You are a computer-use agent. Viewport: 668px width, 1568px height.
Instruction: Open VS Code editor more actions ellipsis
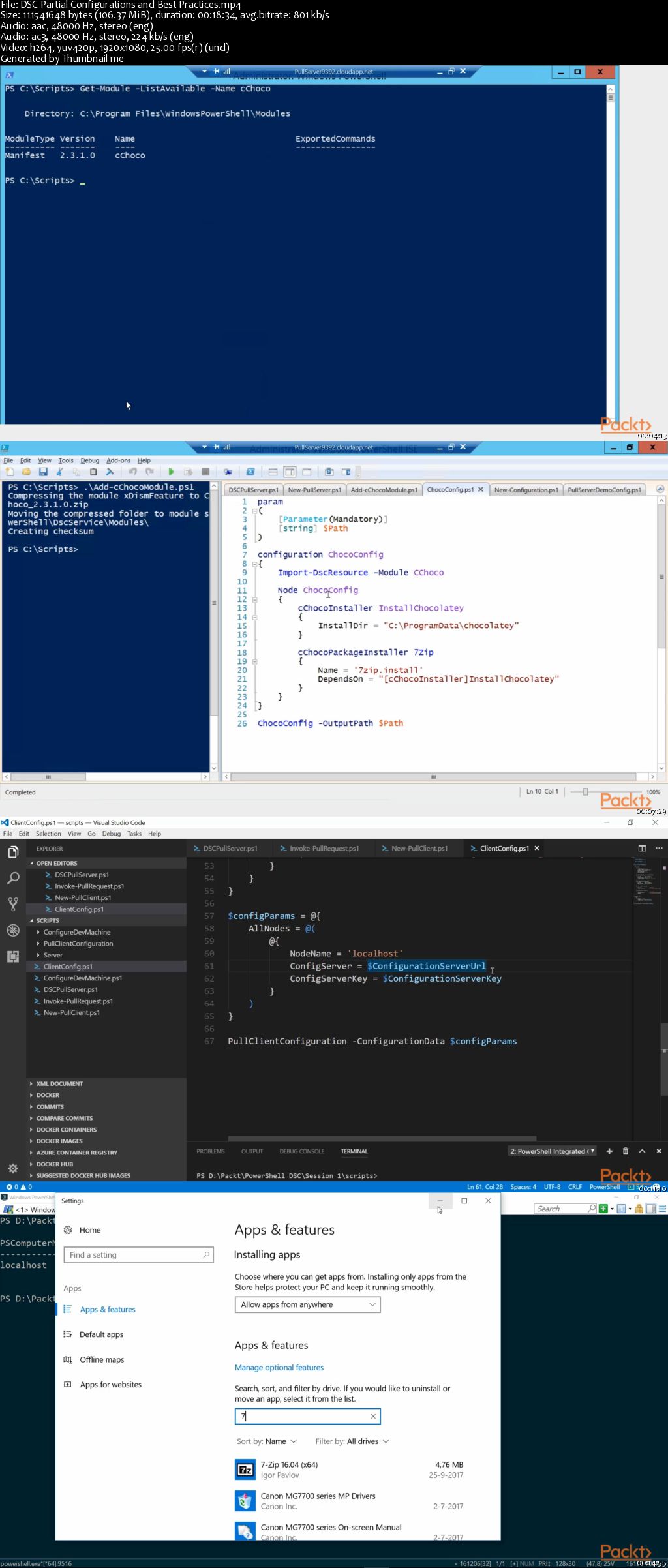658,848
